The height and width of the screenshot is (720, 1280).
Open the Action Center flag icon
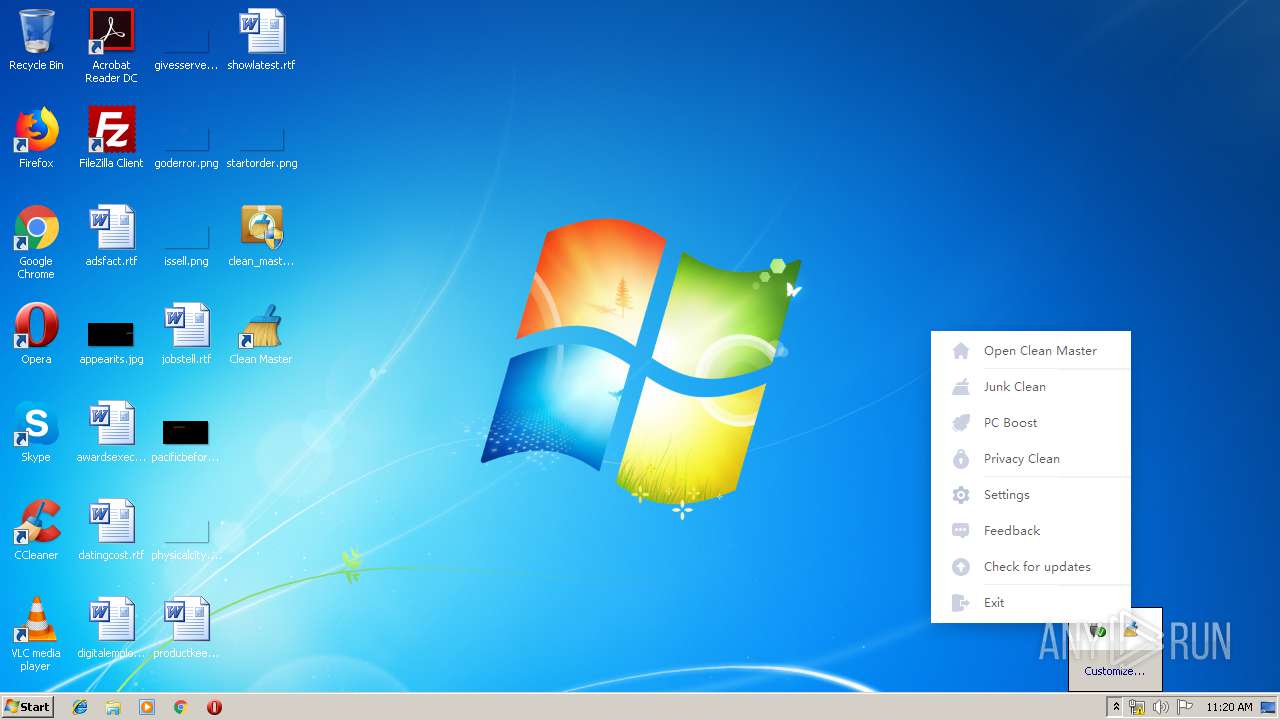[1185, 707]
